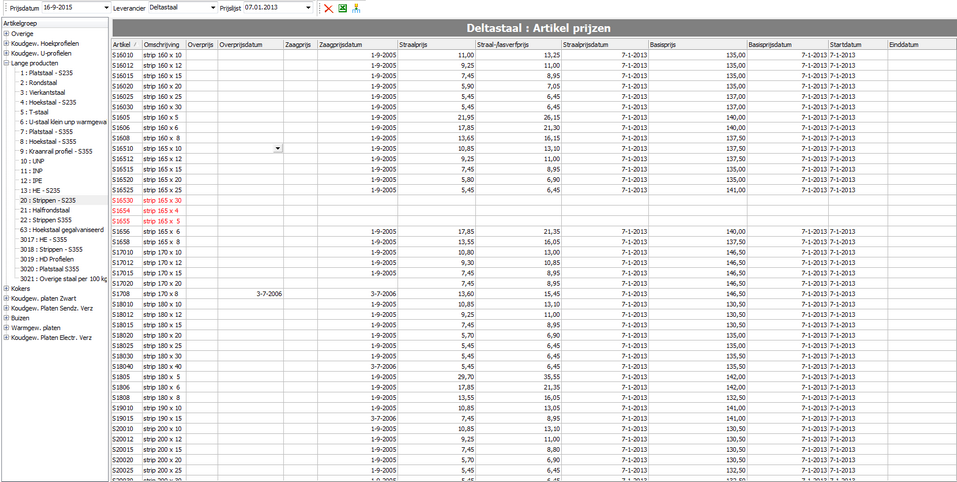
Task: Click the Overprijsdatum column header
Action: [250, 45]
